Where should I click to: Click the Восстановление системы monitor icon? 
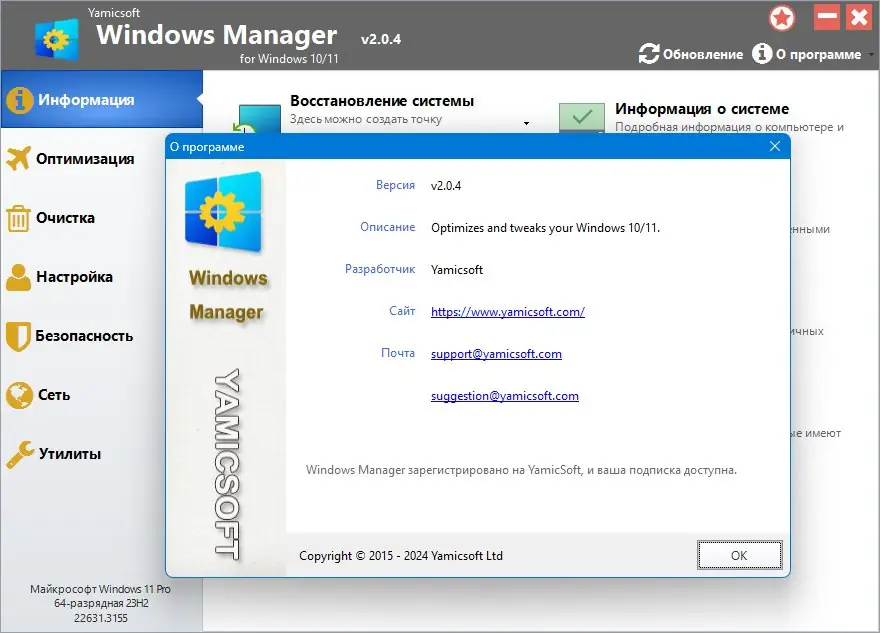(x=257, y=120)
